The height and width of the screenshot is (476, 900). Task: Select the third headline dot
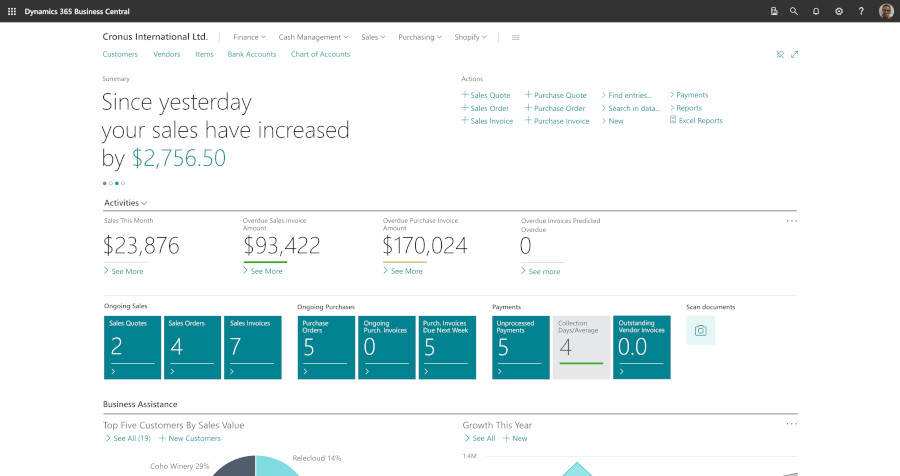117,183
